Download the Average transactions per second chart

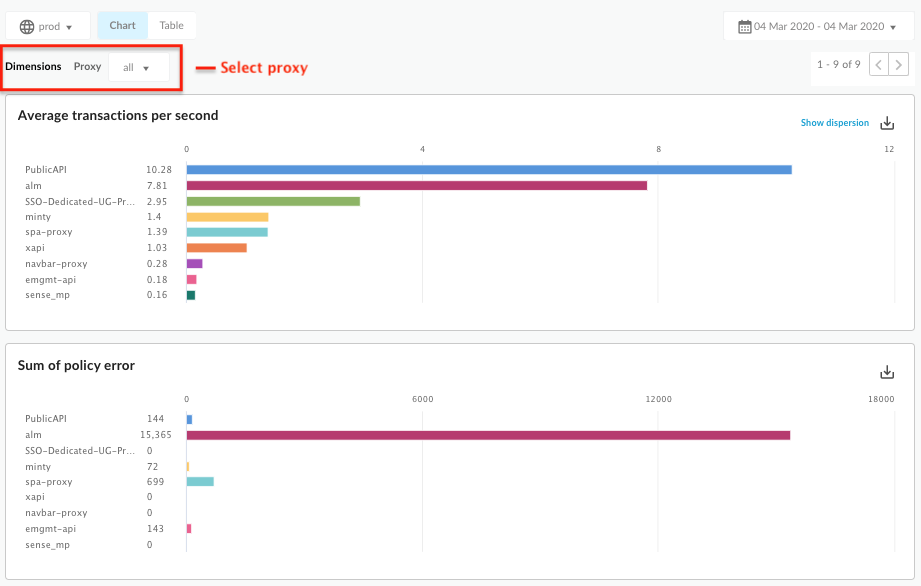coord(887,123)
